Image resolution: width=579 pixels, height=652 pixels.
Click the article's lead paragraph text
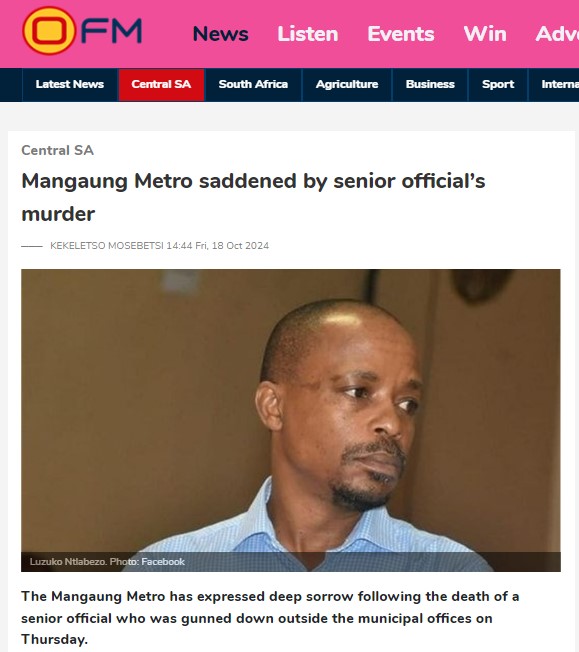[270, 618]
